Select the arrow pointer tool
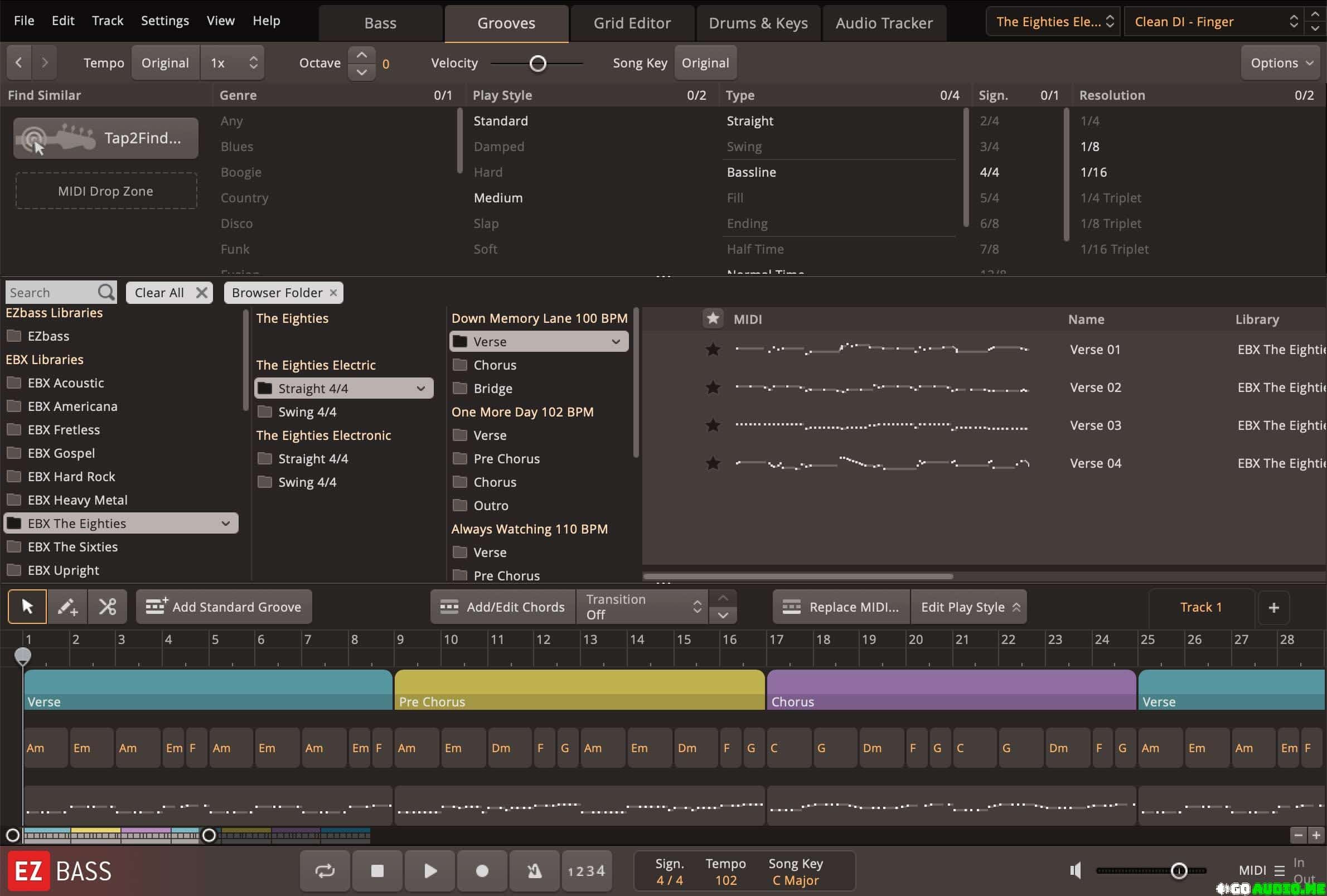 pos(27,607)
